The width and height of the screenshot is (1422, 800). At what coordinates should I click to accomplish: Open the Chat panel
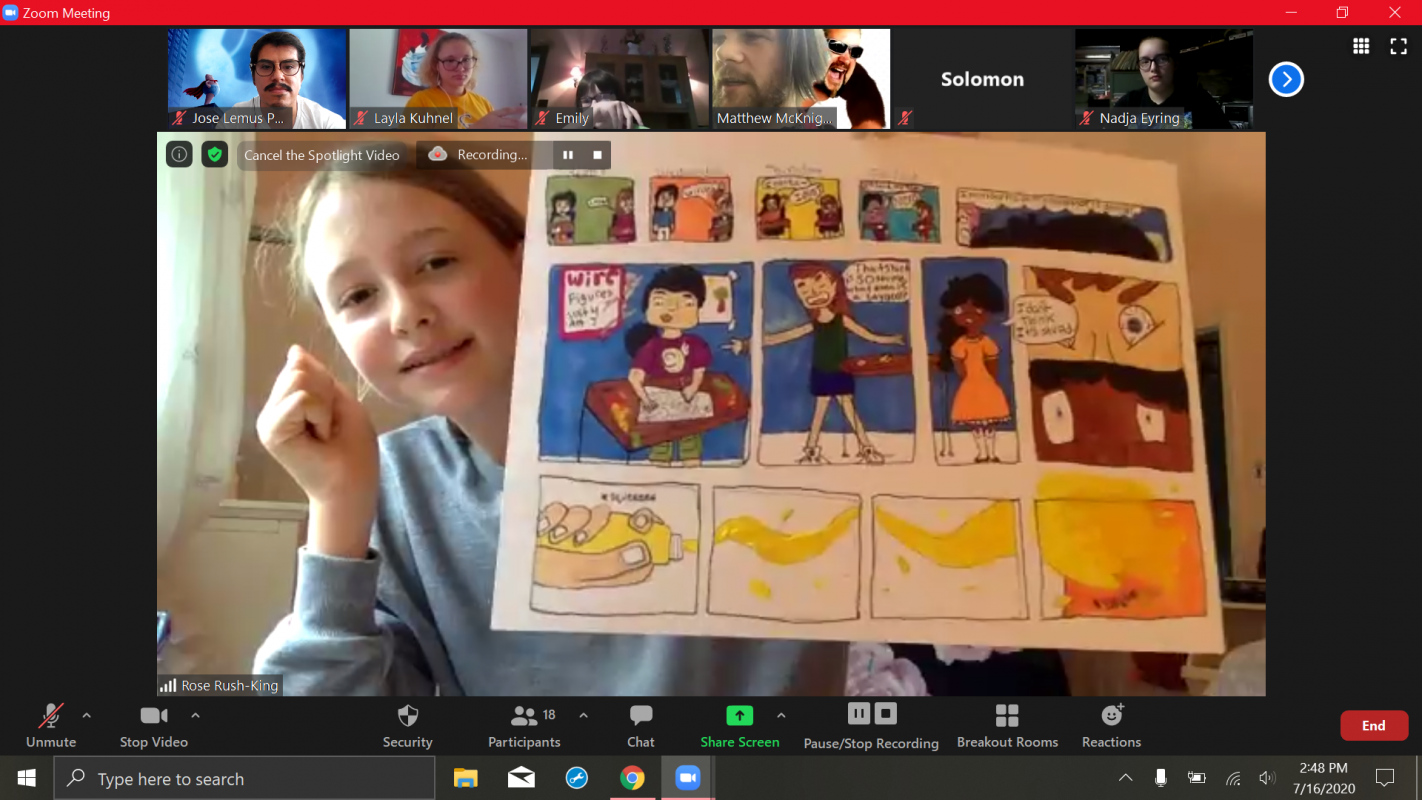pos(641,725)
